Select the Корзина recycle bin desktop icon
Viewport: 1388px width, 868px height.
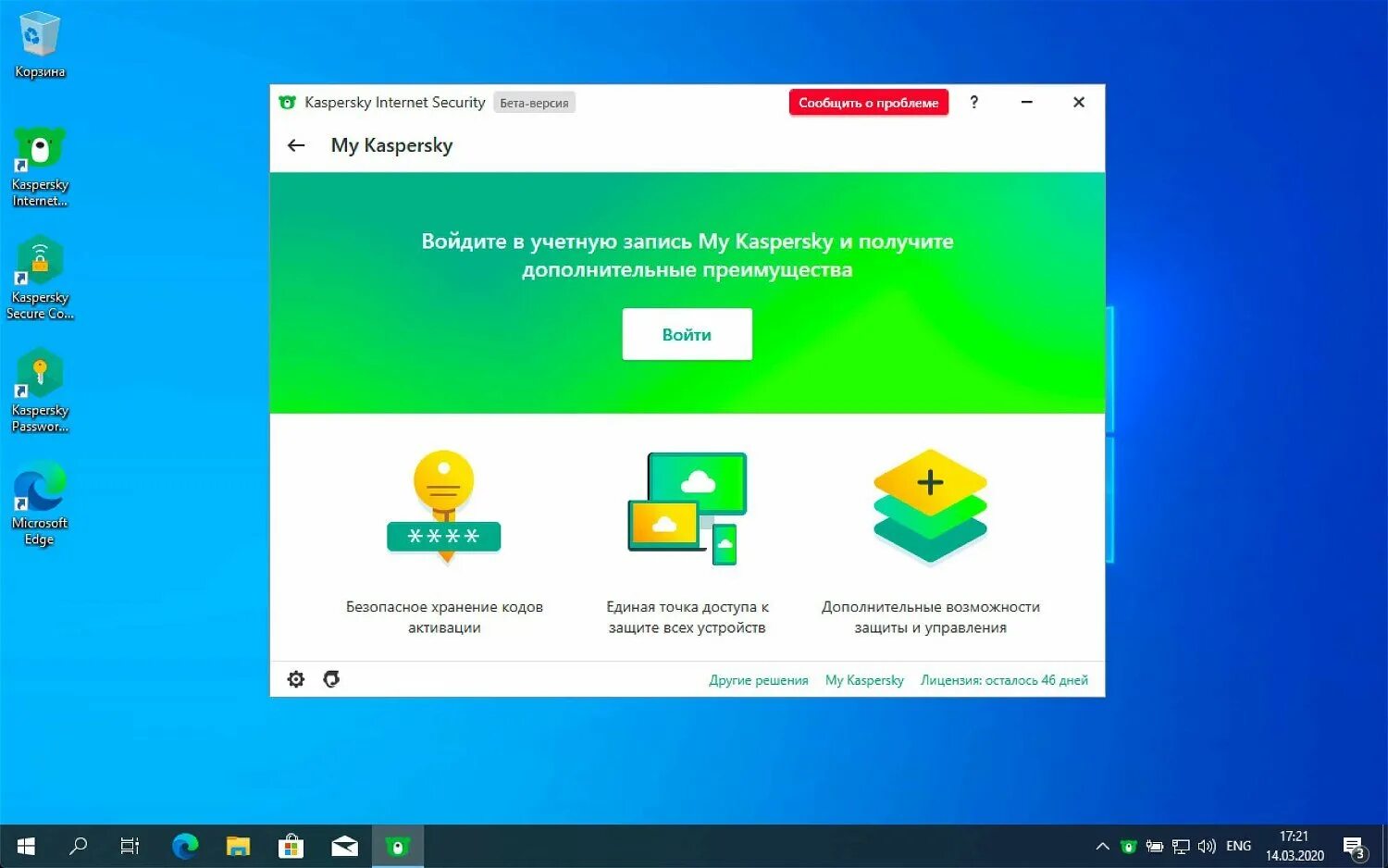tap(40, 44)
